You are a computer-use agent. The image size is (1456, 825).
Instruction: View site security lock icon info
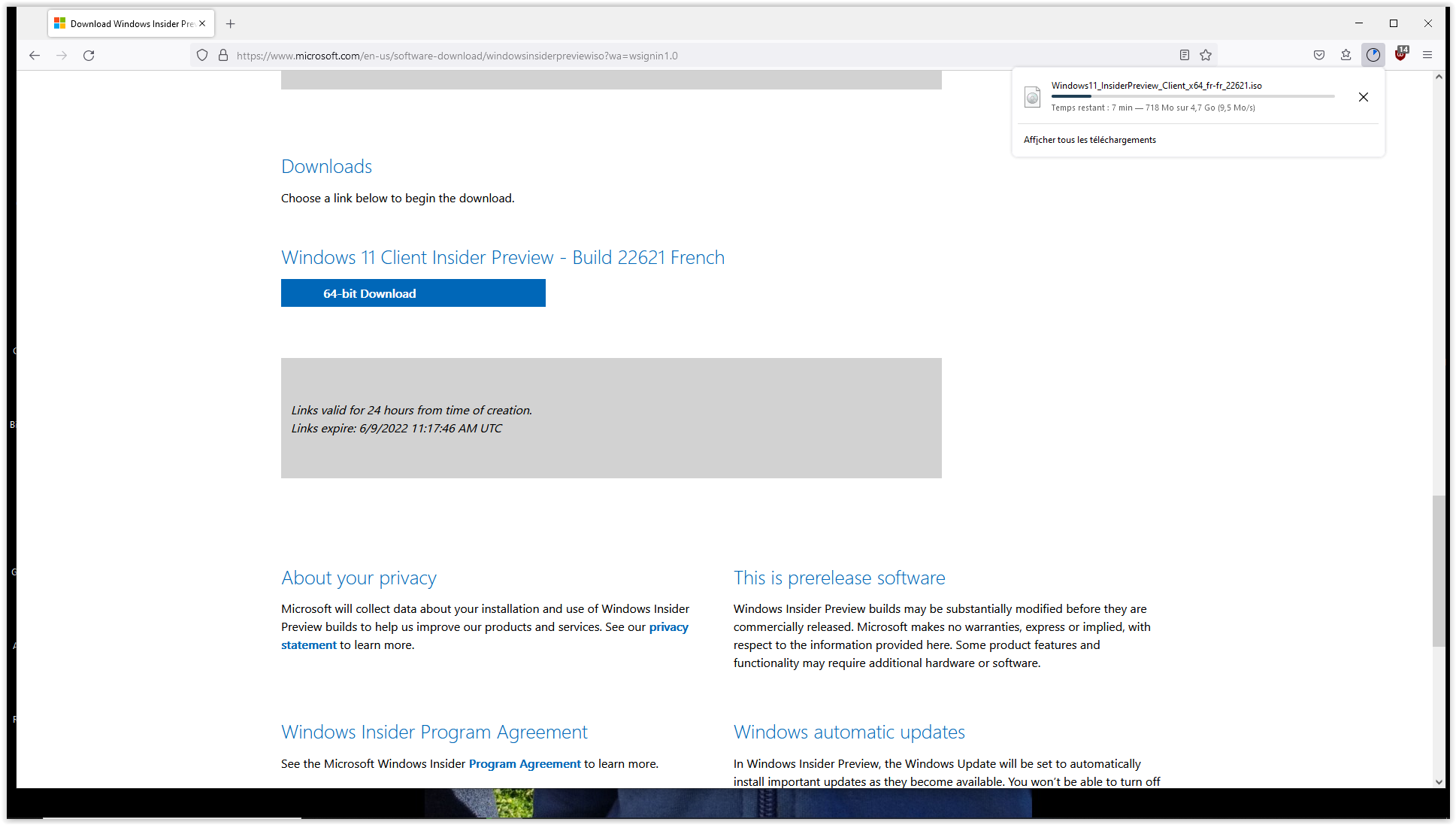223,55
